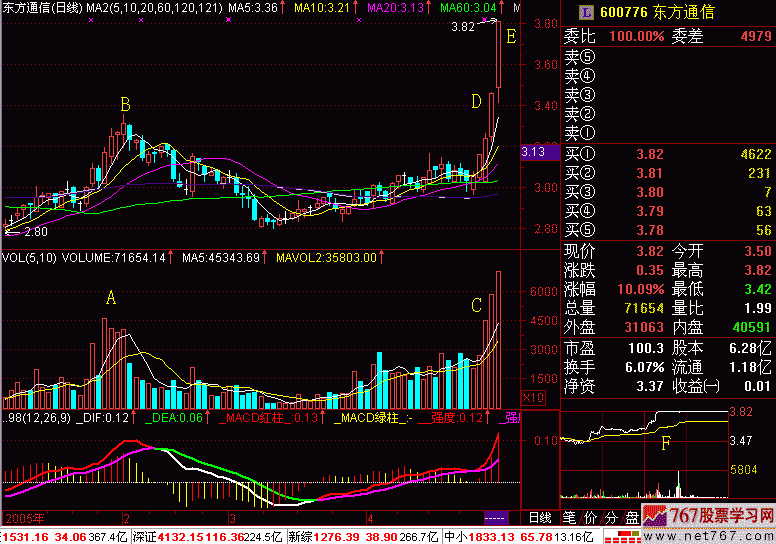The width and height of the screenshot is (776, 544).
Task: Click the 600776 东方通信 stock title
Action: coord(658,11)
